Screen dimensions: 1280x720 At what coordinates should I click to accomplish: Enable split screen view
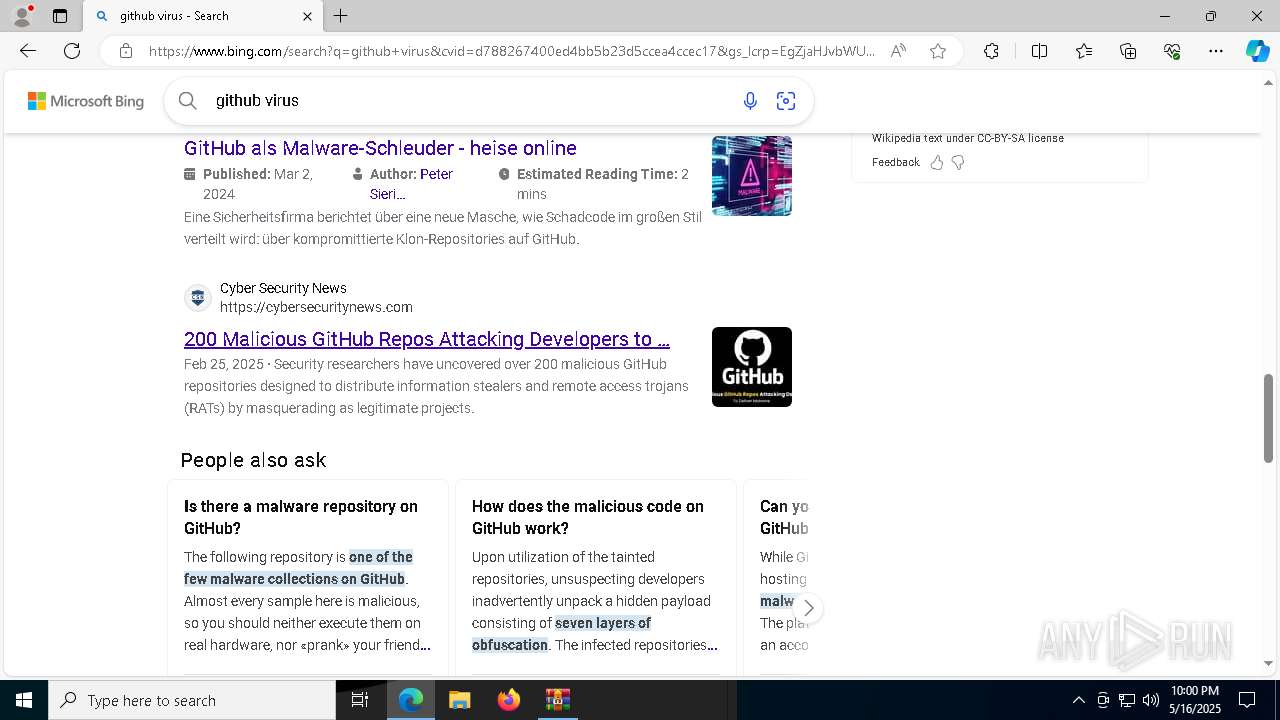1039,51
